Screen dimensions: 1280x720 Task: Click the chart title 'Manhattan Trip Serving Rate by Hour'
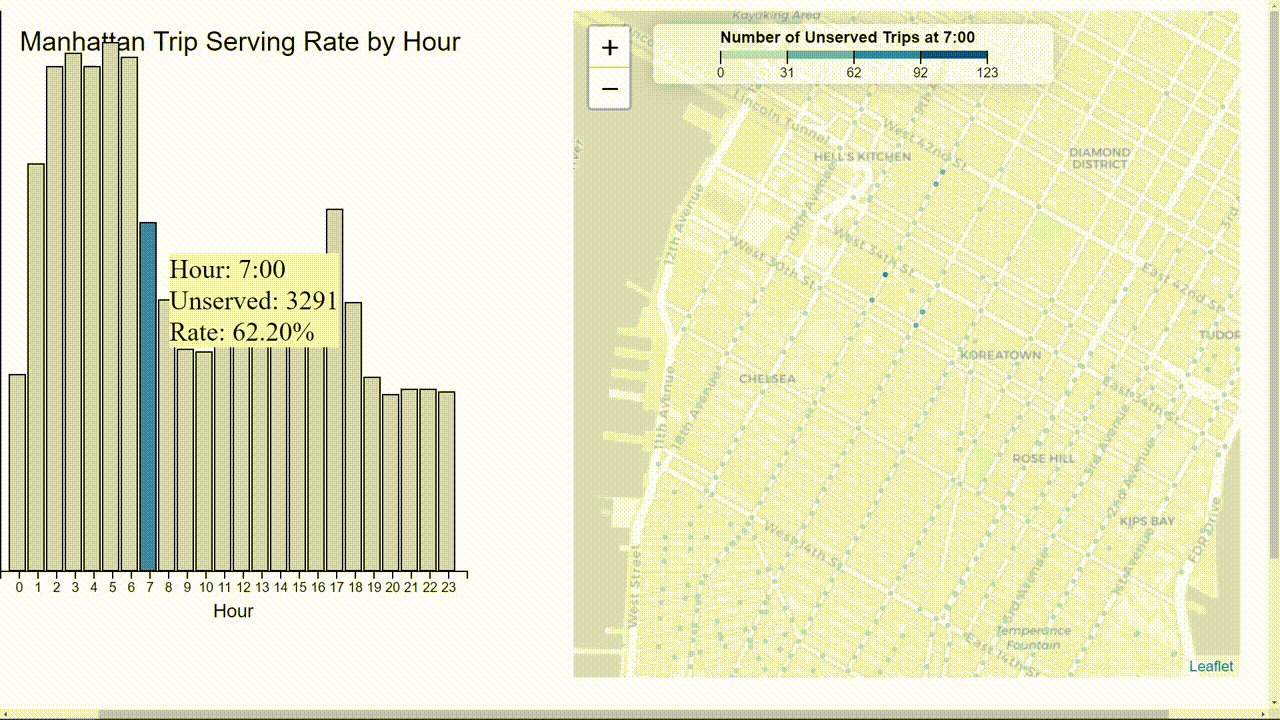(240, 42)
